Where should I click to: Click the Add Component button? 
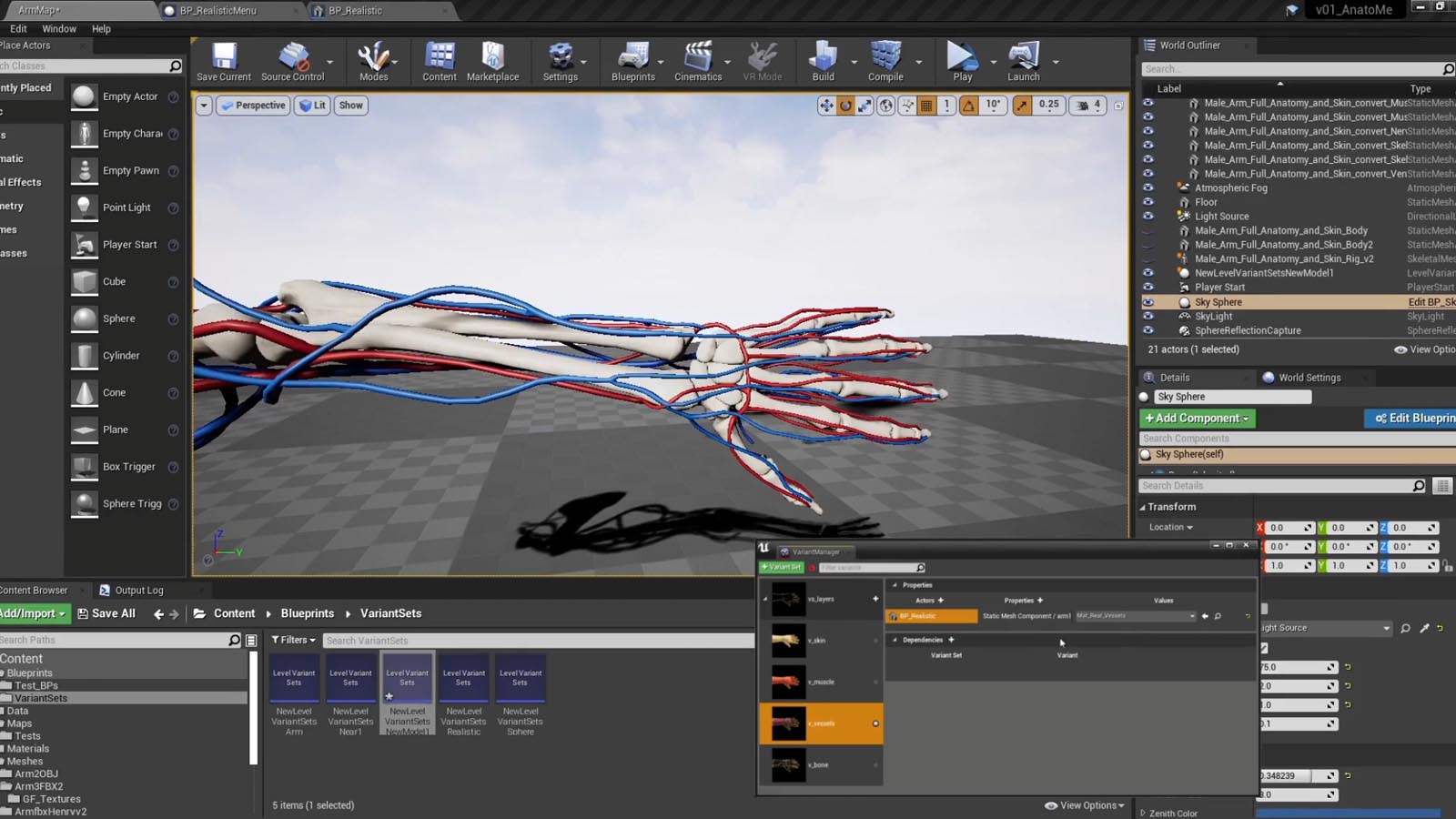point(1197,419)
